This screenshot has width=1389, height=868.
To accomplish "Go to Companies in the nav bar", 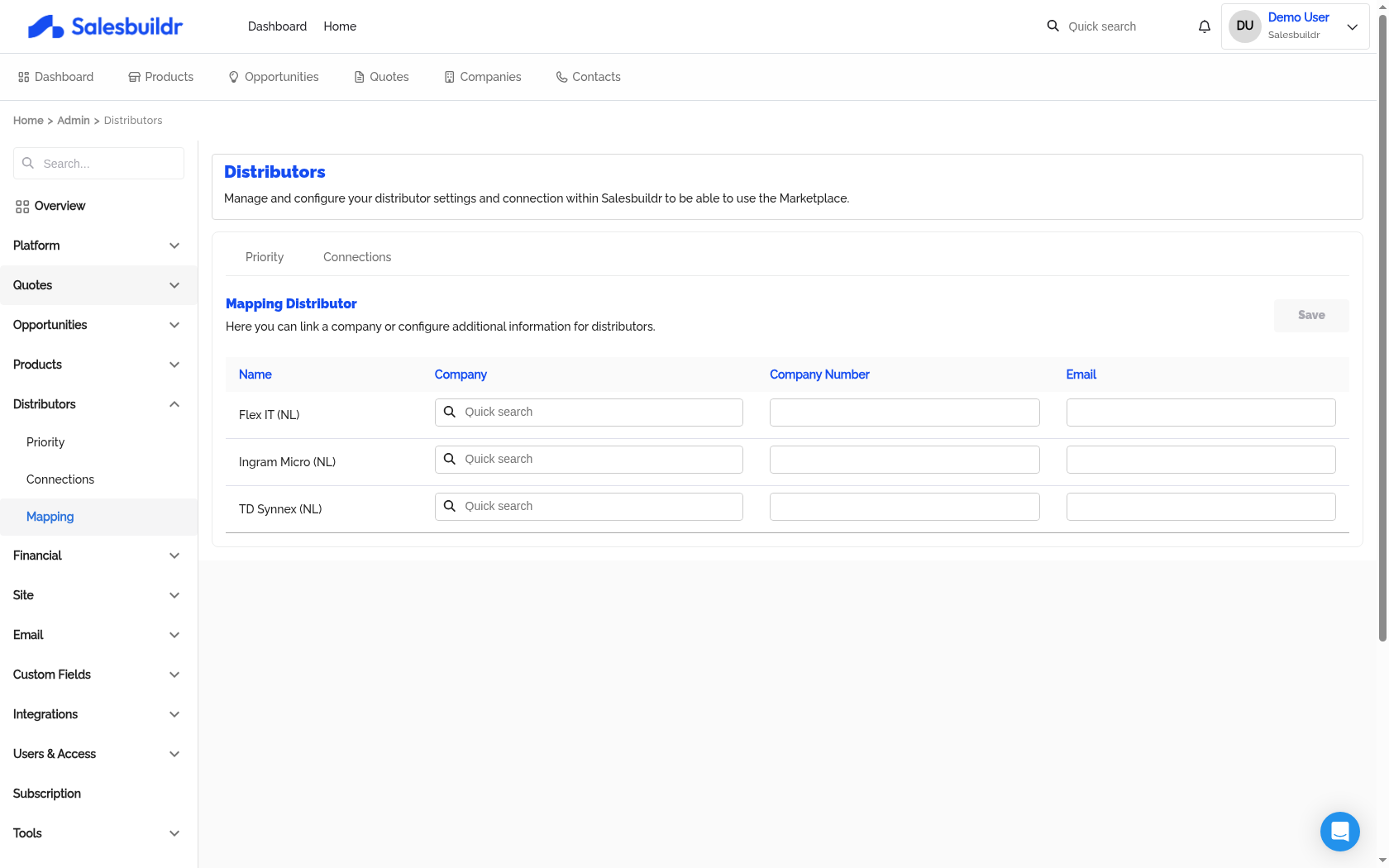I will pos(483,77).
